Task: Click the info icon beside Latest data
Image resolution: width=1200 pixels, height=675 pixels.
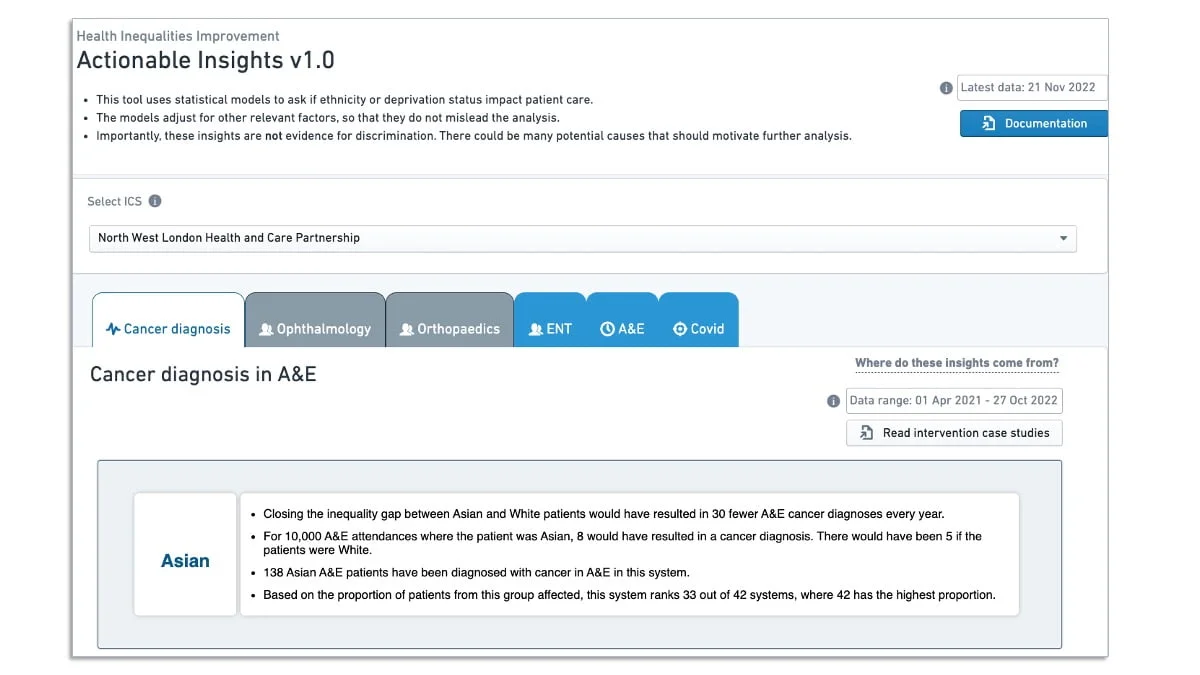Action: (x=946, y=88)
